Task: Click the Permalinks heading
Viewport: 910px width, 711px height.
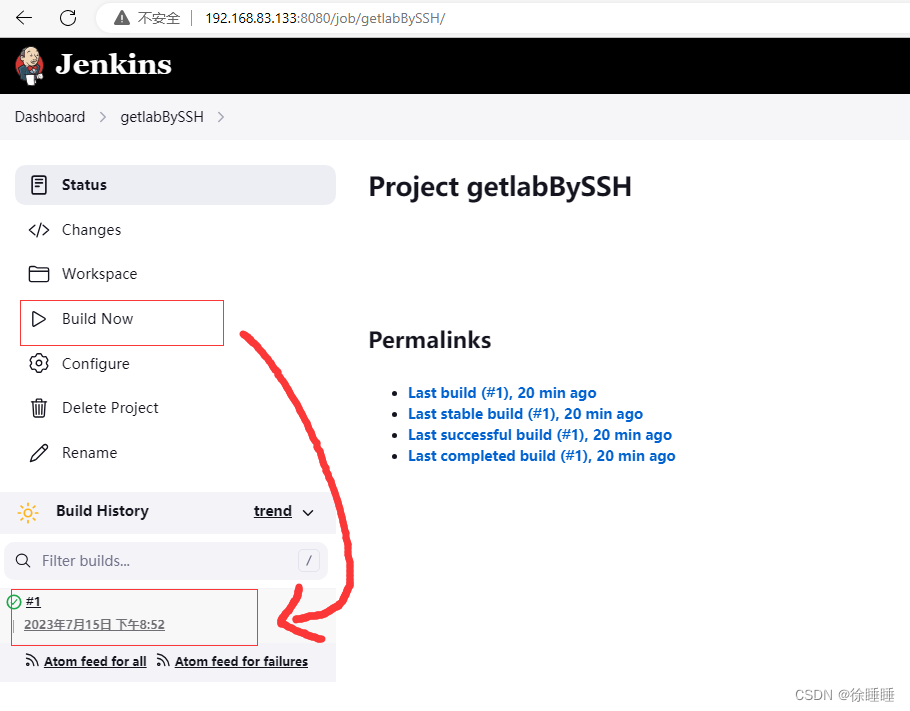Action: (x=430, y=340)
